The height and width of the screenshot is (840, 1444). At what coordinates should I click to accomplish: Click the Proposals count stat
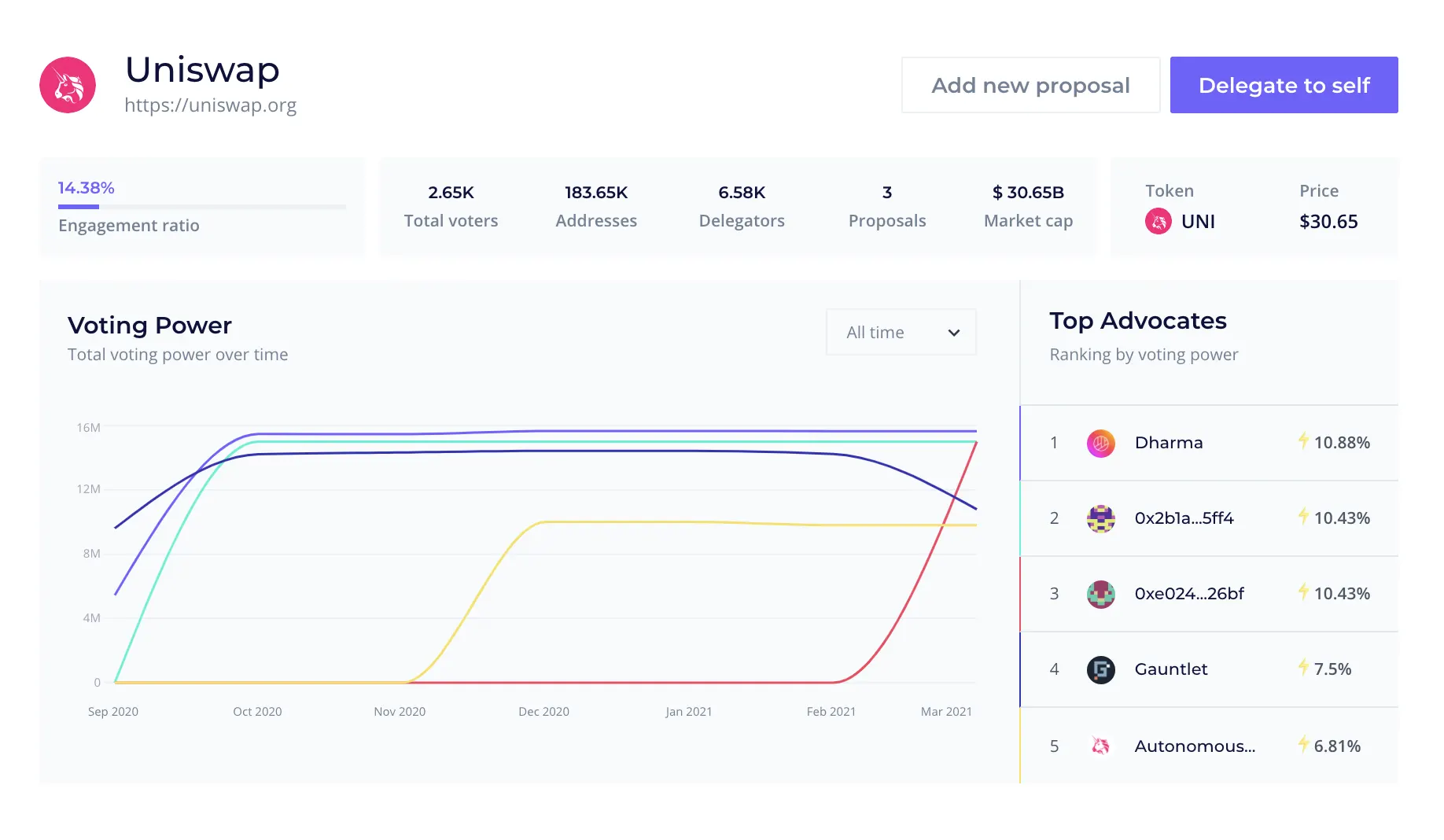point(886,206)
